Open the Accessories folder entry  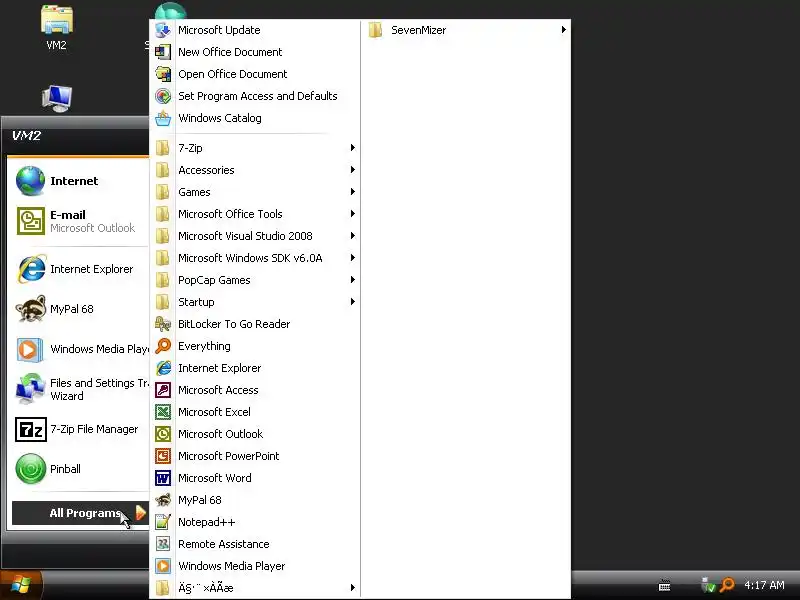pos(255,170)
